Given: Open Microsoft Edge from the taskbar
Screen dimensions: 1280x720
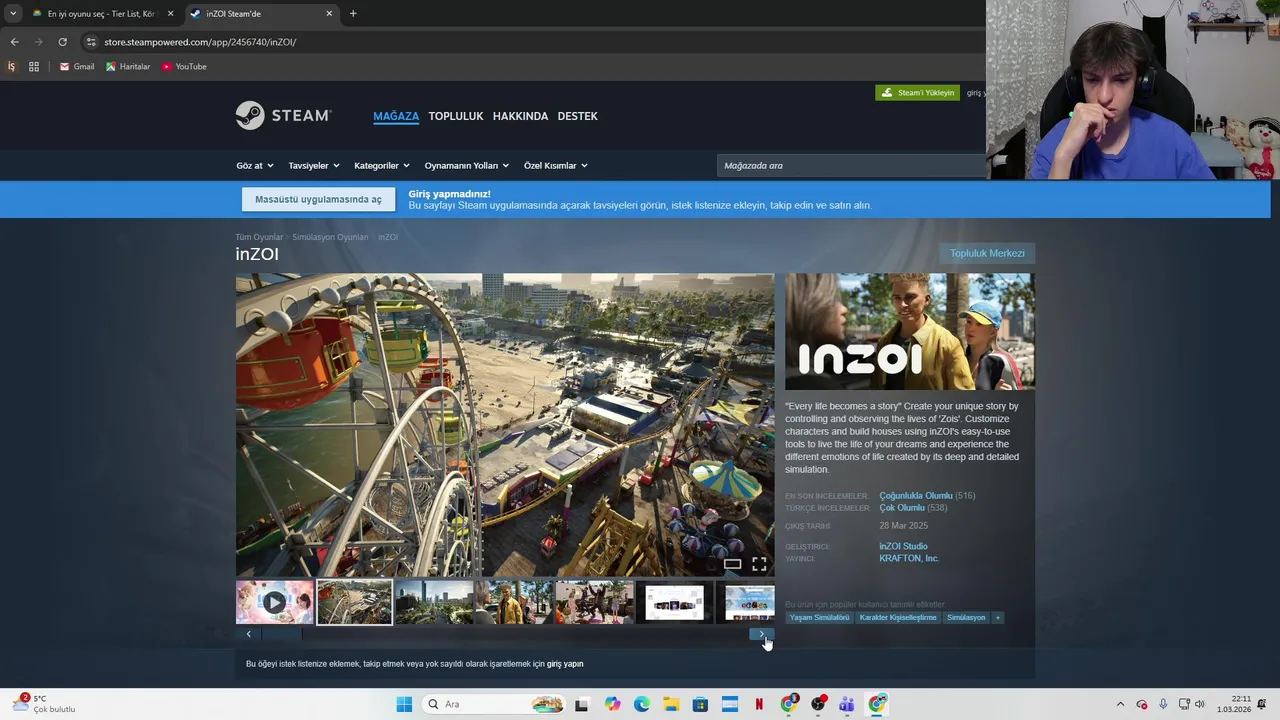Looking at the screenshot, I should (641, 704).
